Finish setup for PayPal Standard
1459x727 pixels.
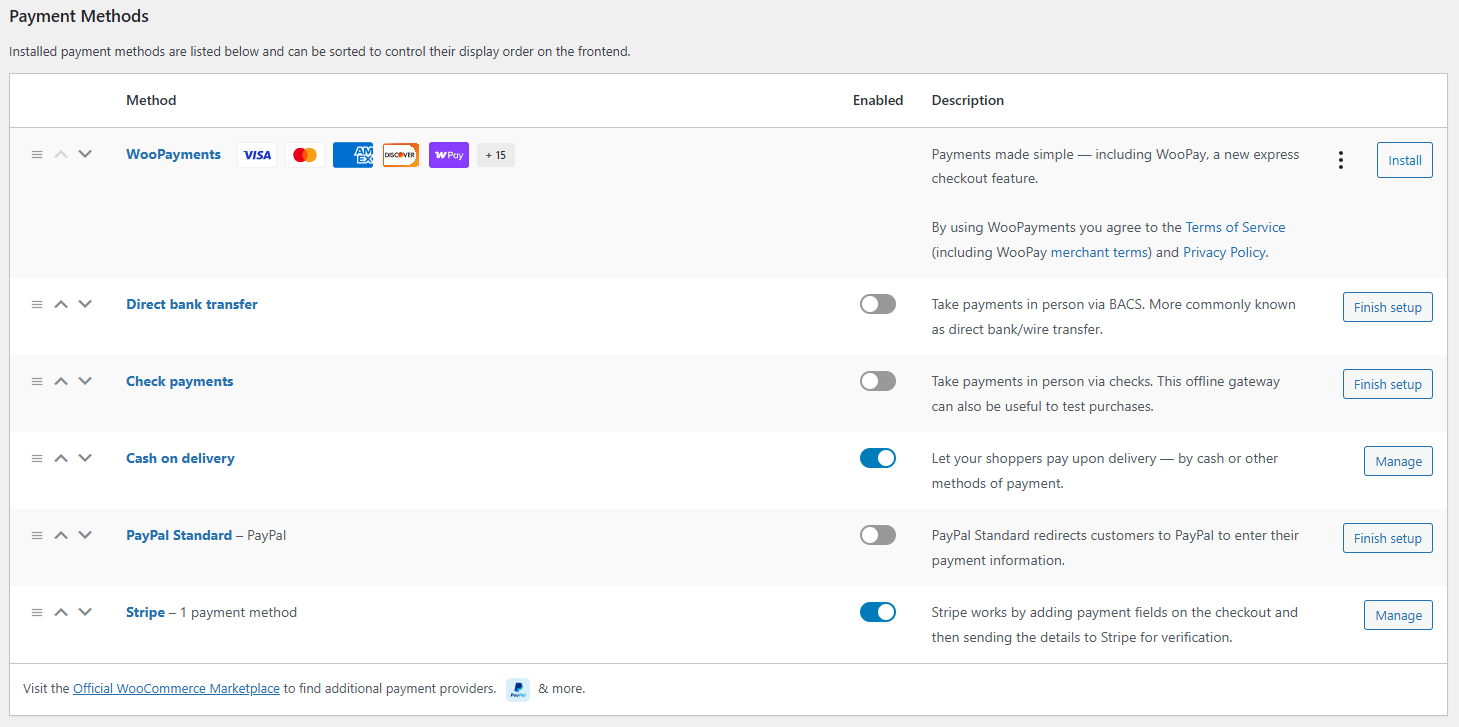(1388, 538)
